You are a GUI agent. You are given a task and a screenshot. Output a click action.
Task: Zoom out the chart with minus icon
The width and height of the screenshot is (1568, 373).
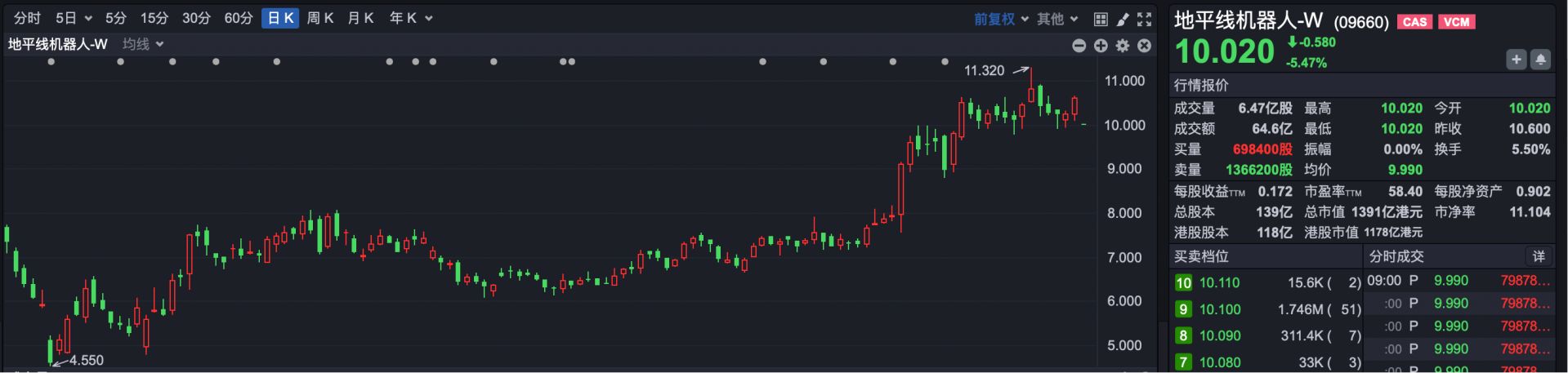coord(1079,46)
